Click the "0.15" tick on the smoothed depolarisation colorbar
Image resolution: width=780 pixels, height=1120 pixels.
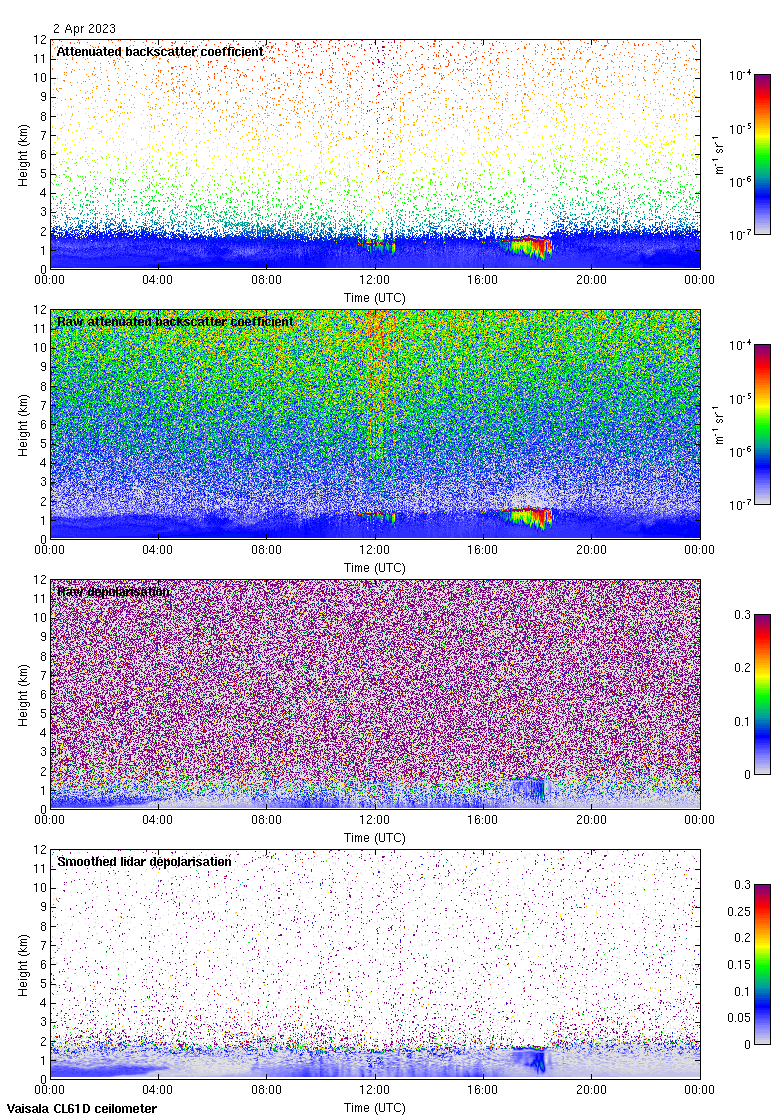pos(739,964)
